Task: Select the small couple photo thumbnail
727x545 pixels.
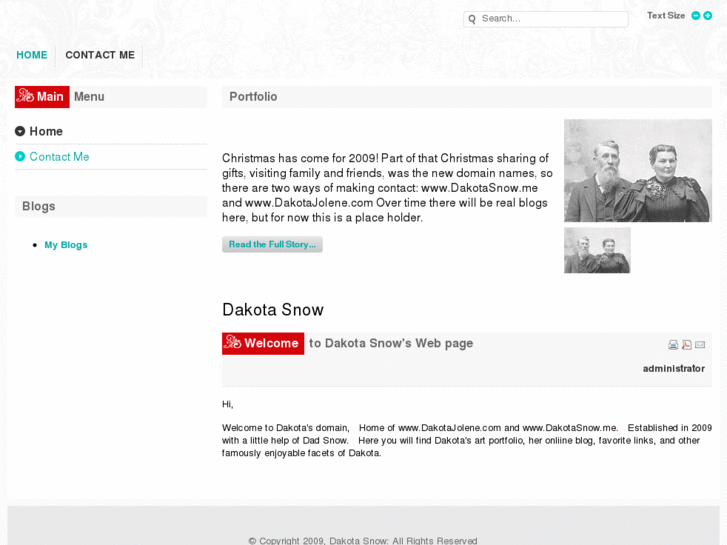Action: pos(597,250)
